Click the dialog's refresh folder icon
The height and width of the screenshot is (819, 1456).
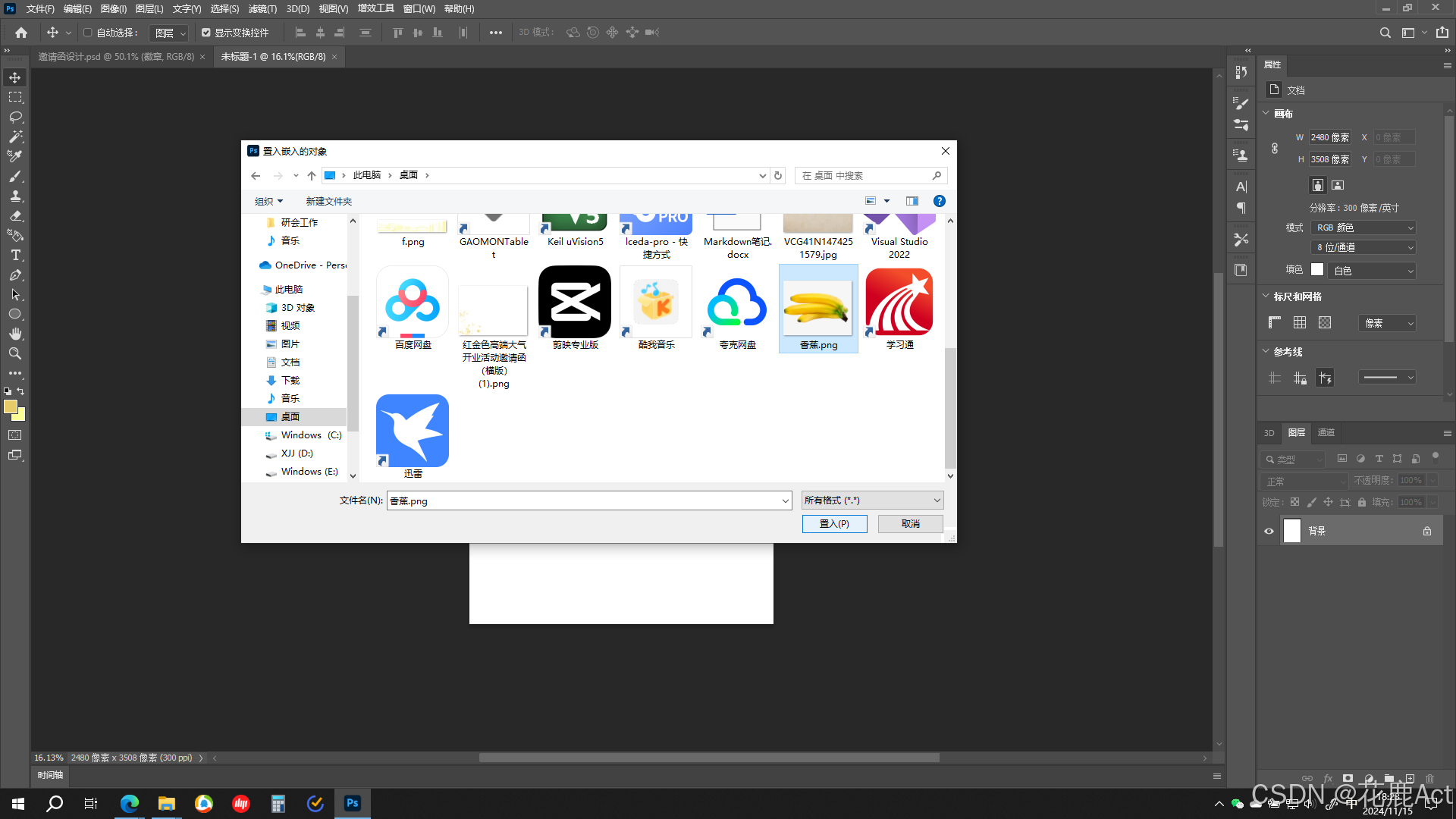point(777,175)
